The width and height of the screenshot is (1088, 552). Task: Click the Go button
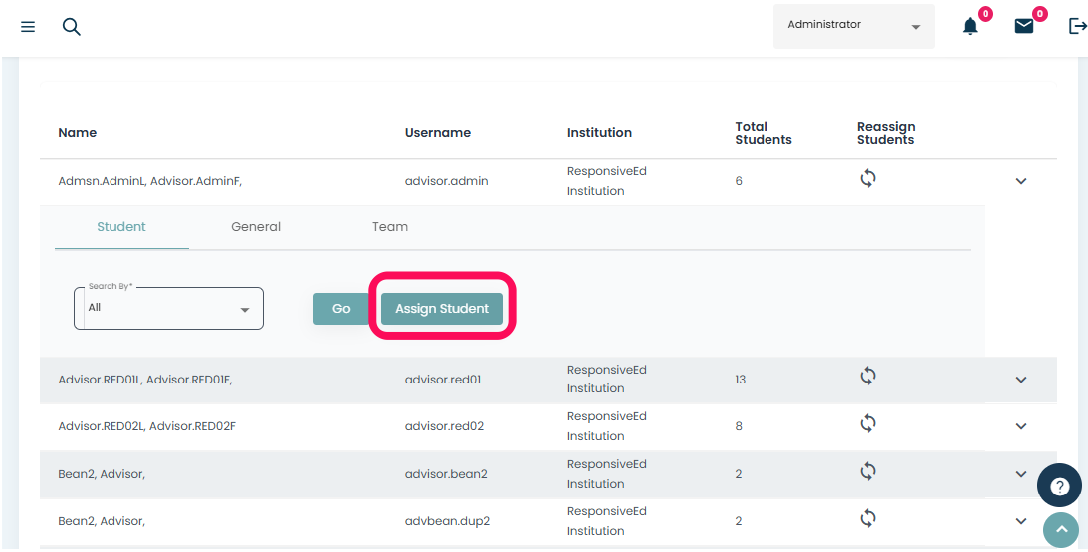pyautogui.click(x=341, y=309)
